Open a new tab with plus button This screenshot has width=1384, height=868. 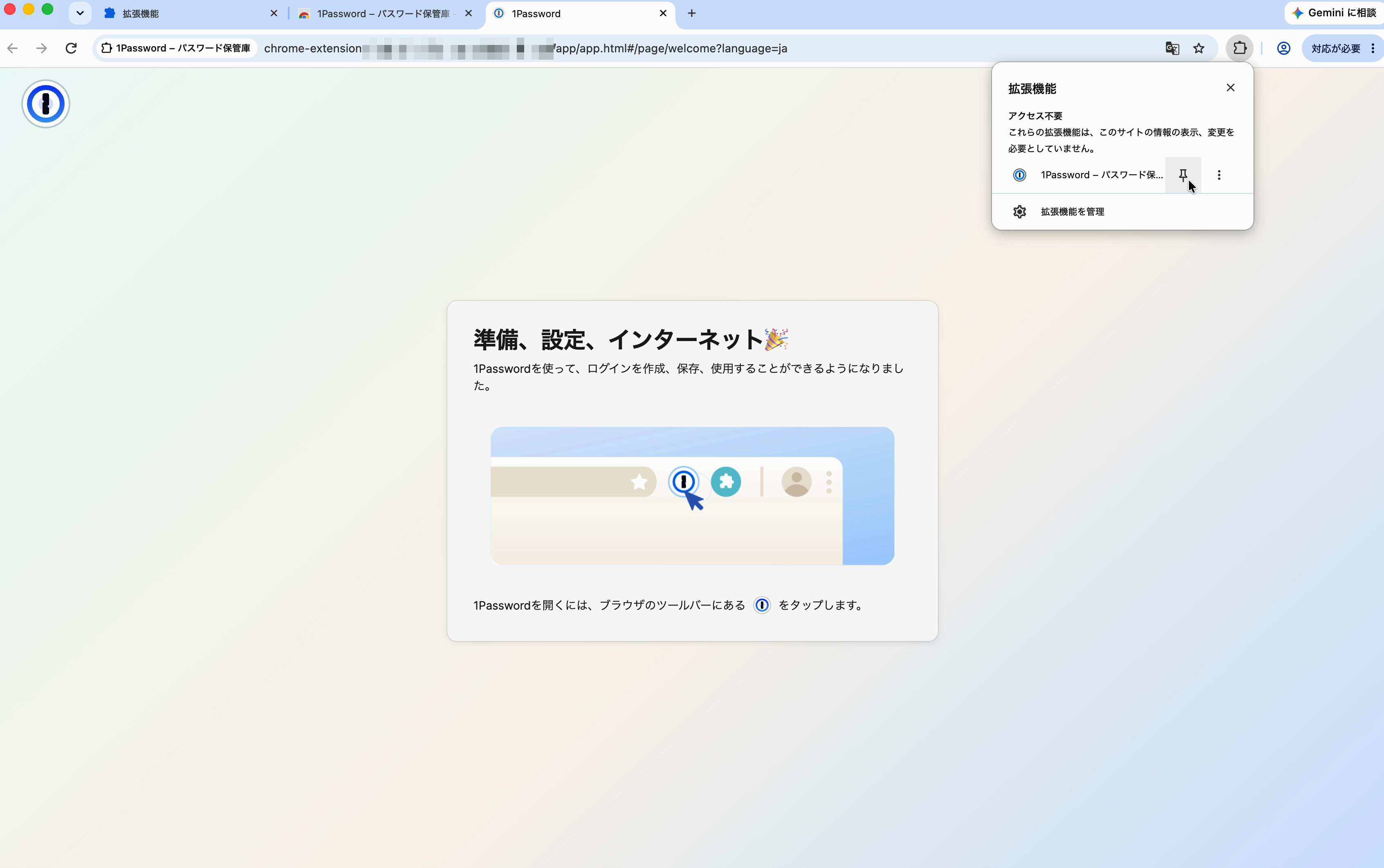[692, 13]
